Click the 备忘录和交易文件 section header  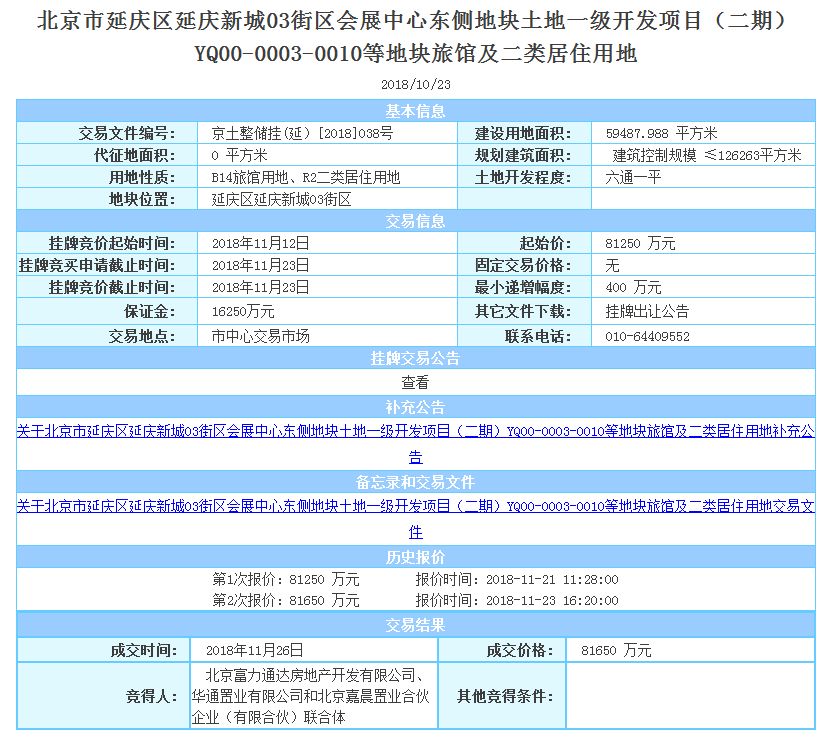415,482
